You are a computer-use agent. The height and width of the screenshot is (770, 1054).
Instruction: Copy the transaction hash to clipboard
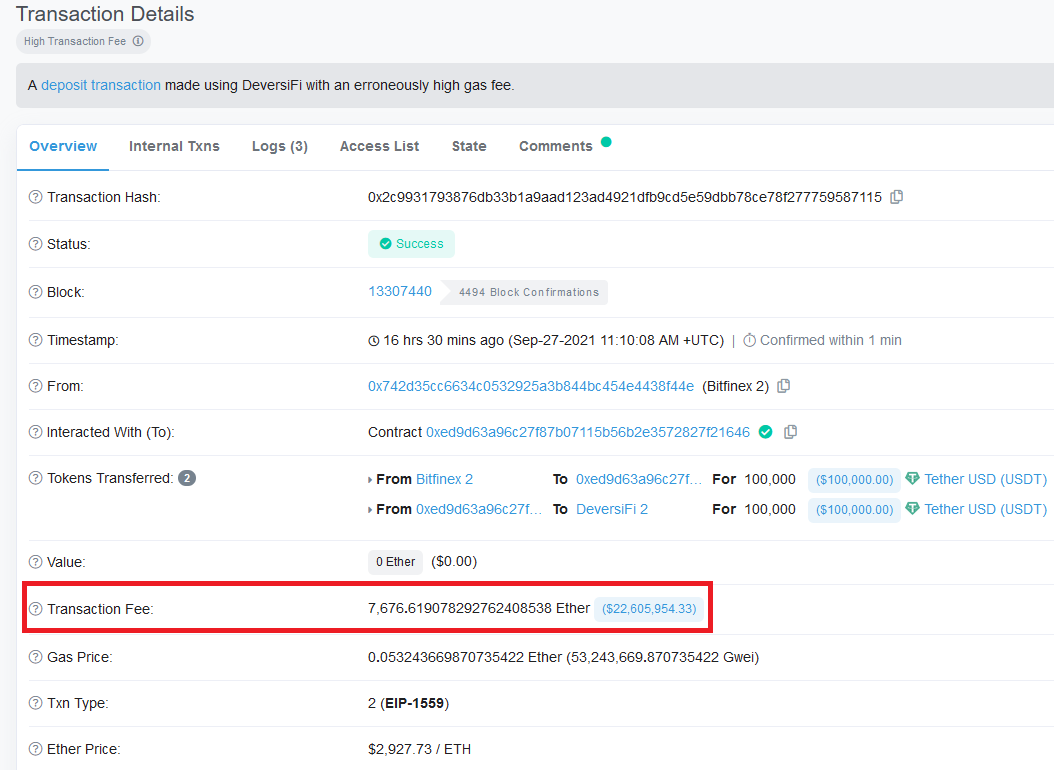coord(896,197)
